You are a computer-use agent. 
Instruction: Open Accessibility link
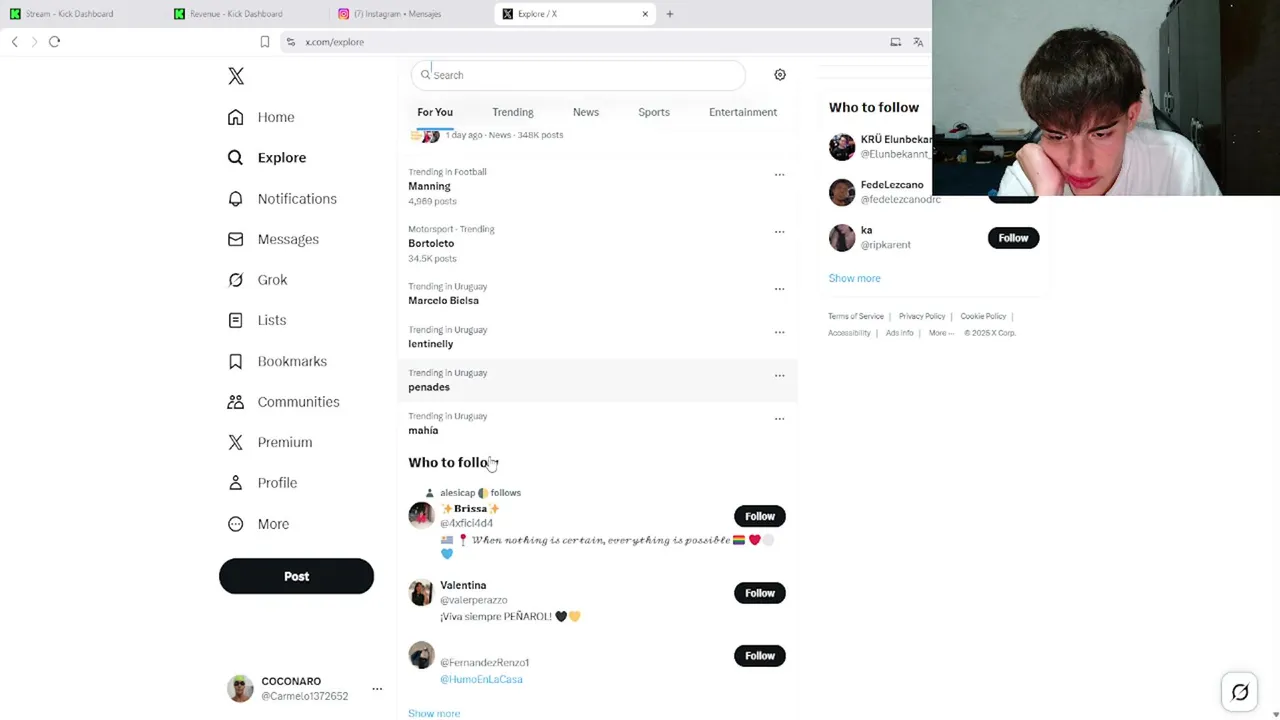pyautogui.click(x=849, y=333)
